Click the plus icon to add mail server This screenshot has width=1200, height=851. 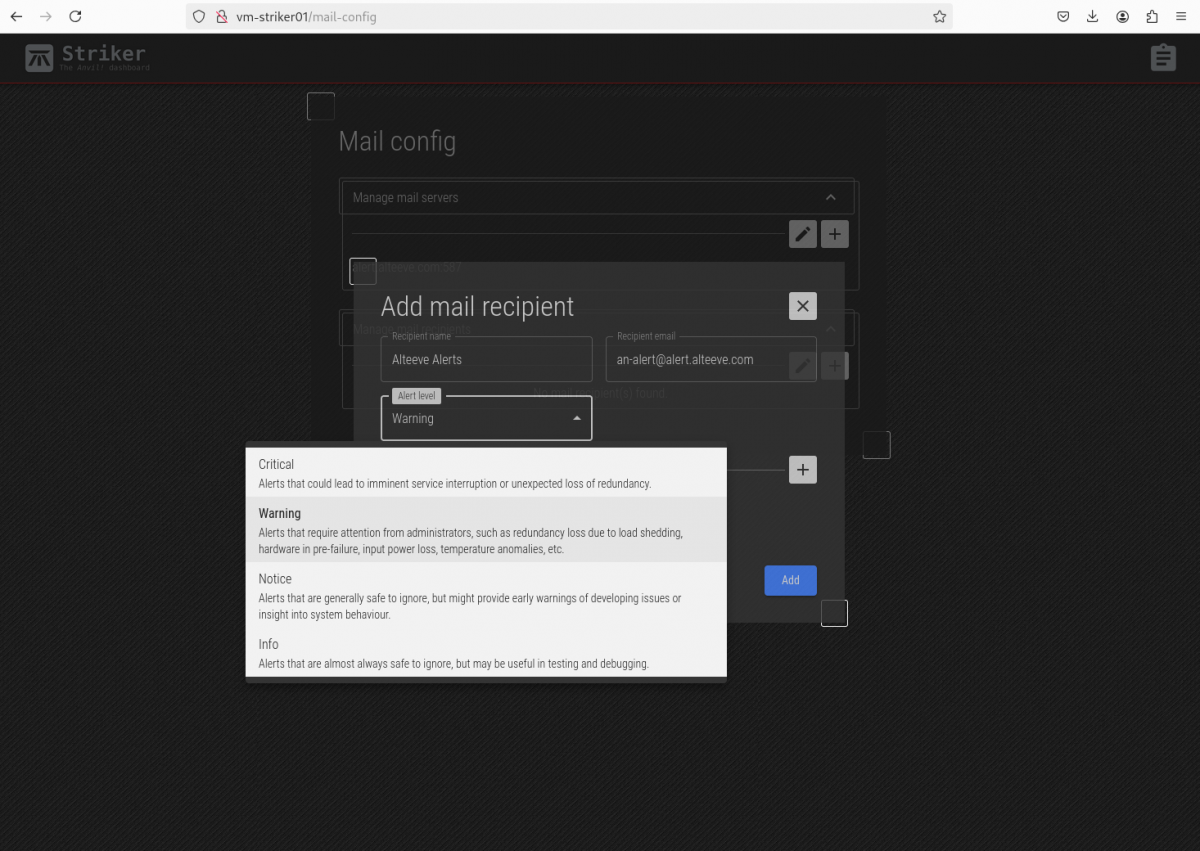click(834, 234)
